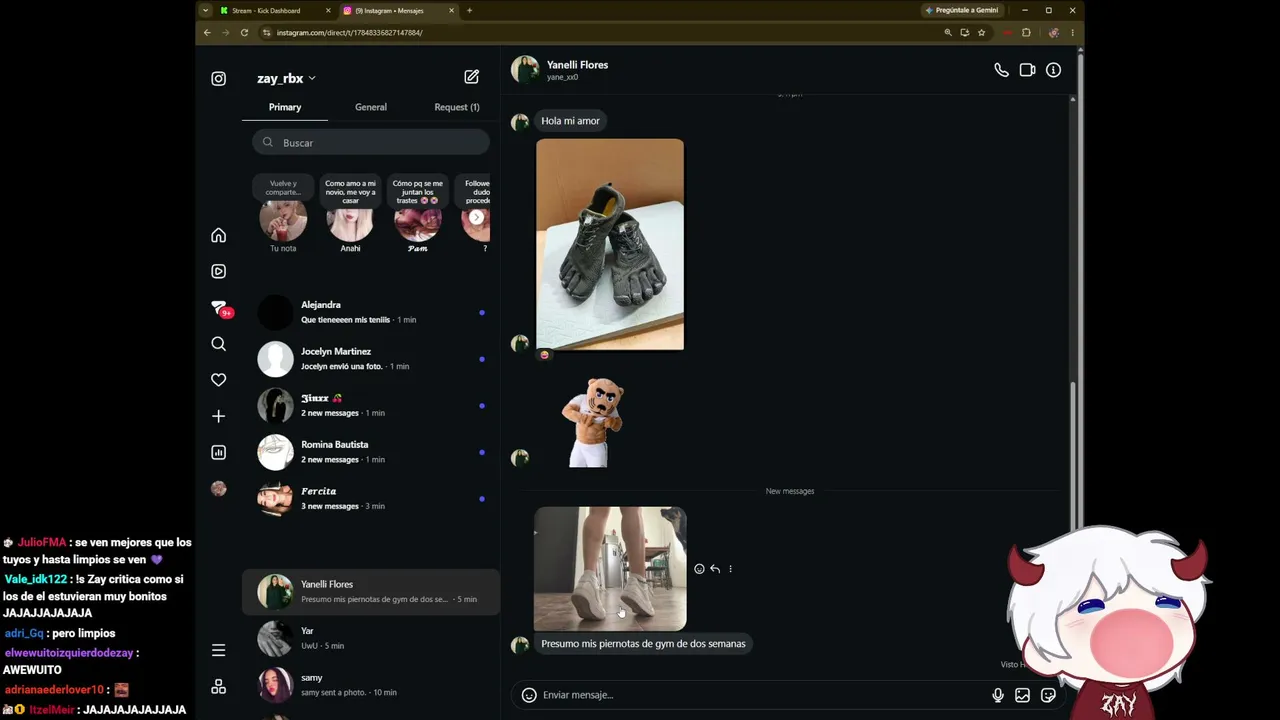Screen dimensions: 1280x720
Task: Open chat with Jocelyn Martinez
Action: [x=371, y=359]
